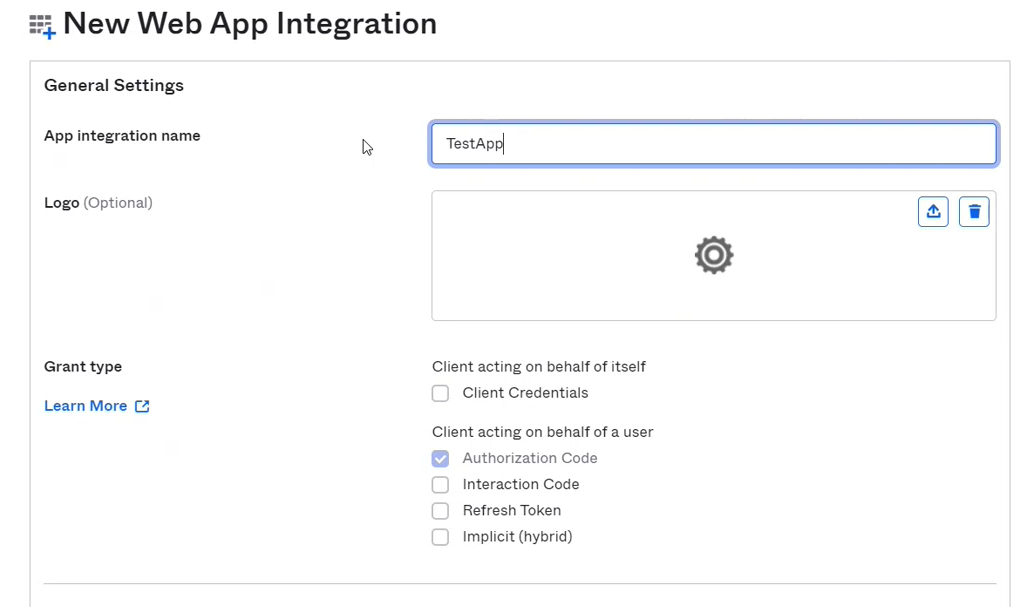Image resolution: width=1033 pixels, height=607 pixels.
Task: Delete the logo using the trash icon
Action: [x=974, y=211]
